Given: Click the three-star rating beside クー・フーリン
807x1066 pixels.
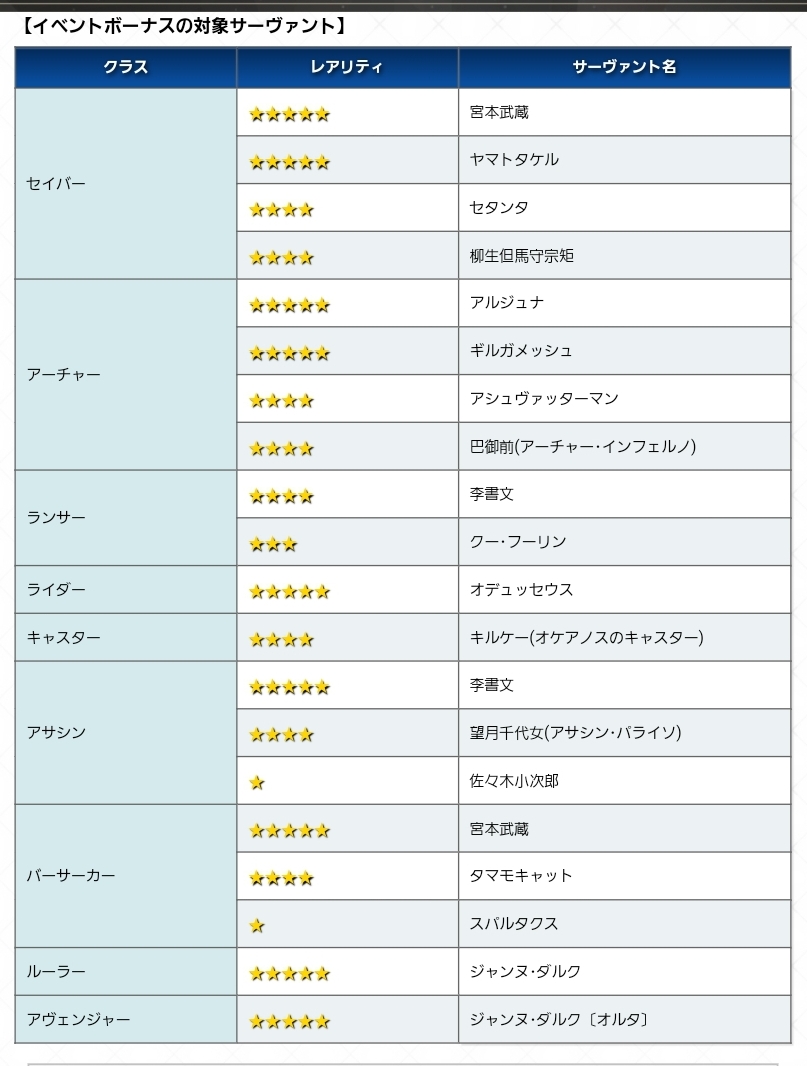Looking at the screenshot, I should point(273,545).
